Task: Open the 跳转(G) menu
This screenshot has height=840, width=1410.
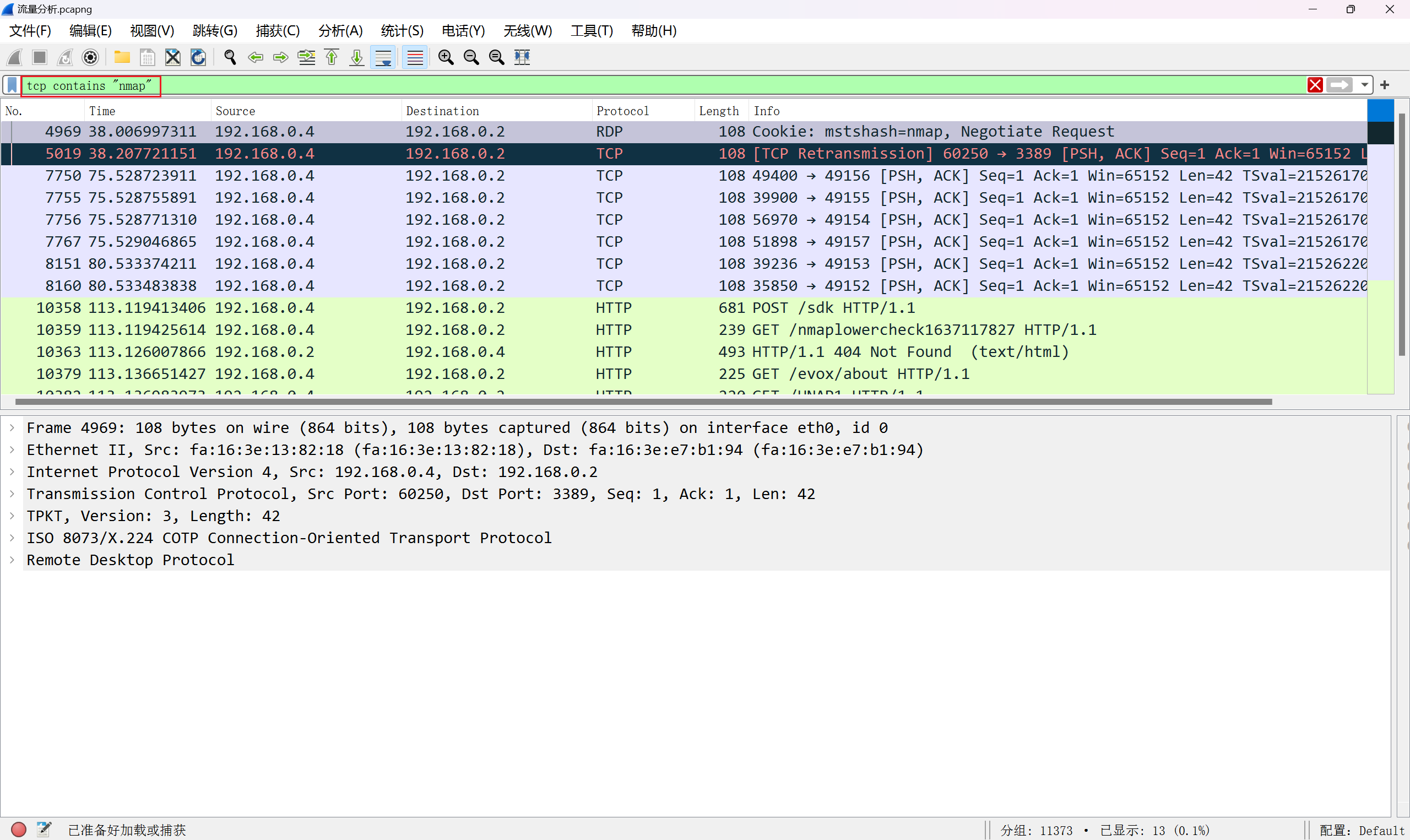Action: tap(215, 30)
